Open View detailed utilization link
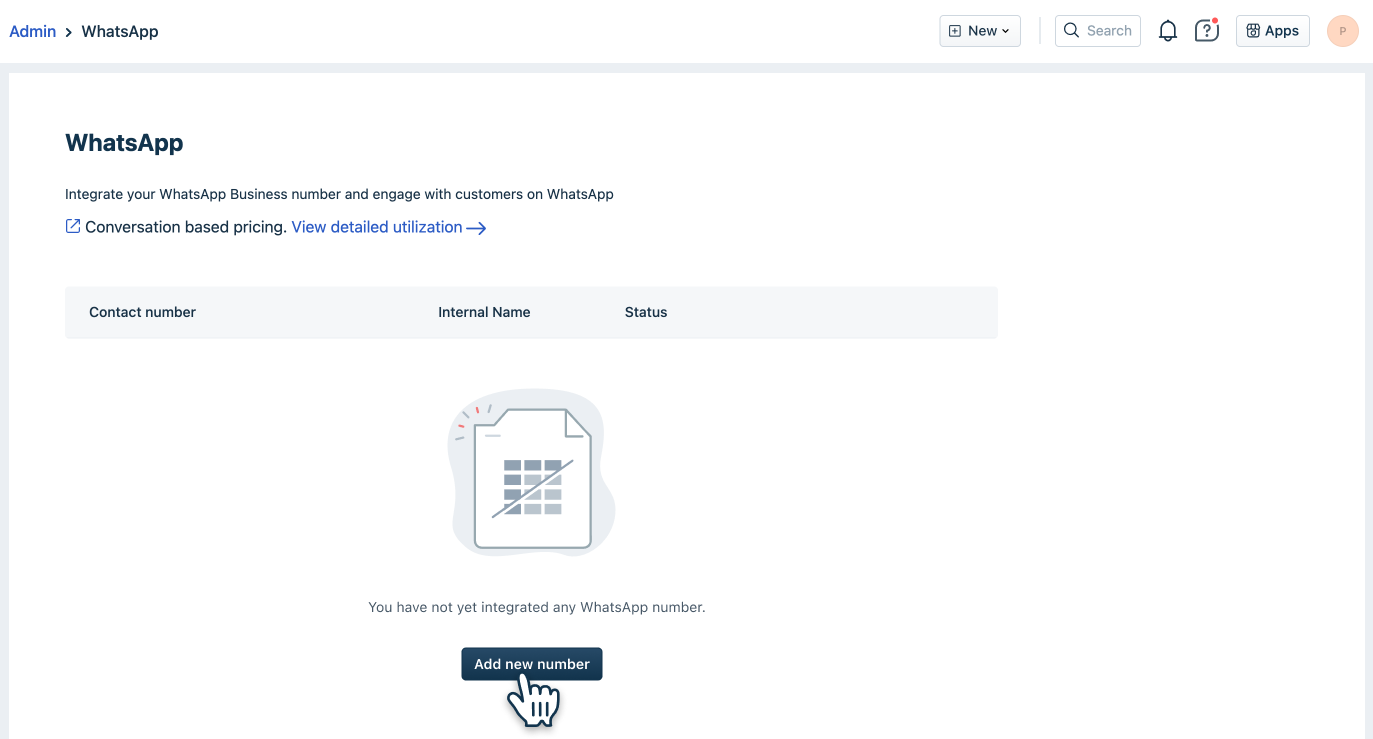The width and height of the screenshot is (1373, 739). [377, 227]
